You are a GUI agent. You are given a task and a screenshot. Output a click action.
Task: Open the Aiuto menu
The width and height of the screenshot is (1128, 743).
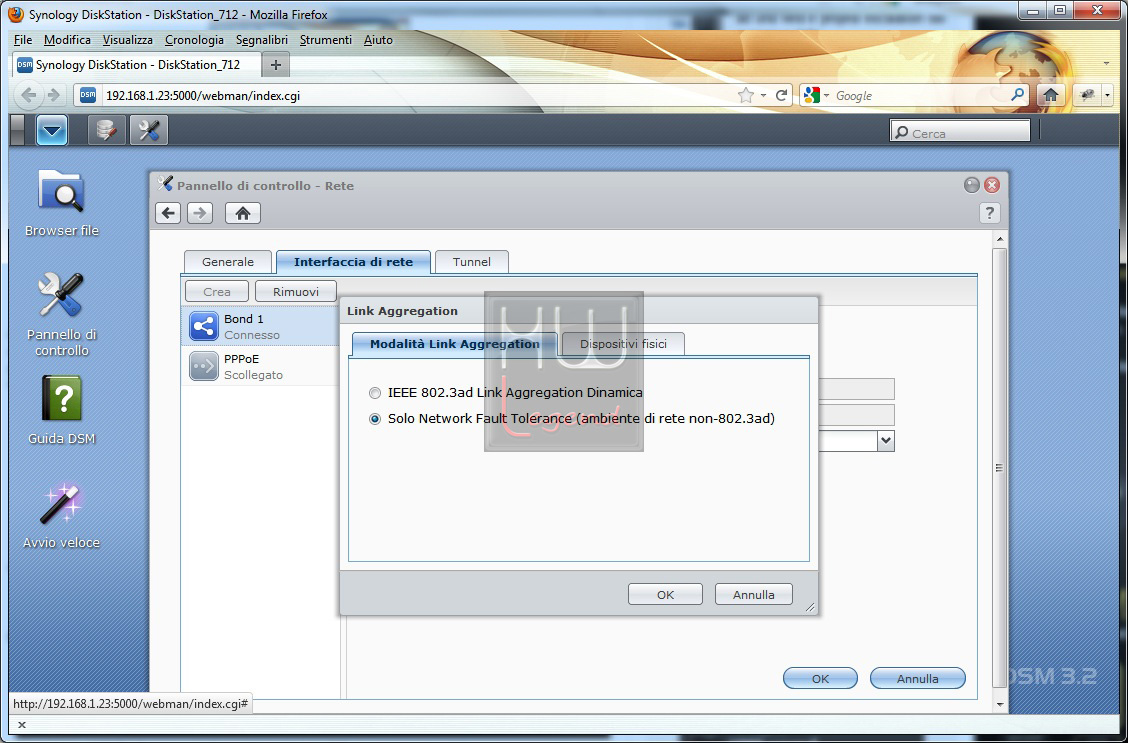coord(378,40)
